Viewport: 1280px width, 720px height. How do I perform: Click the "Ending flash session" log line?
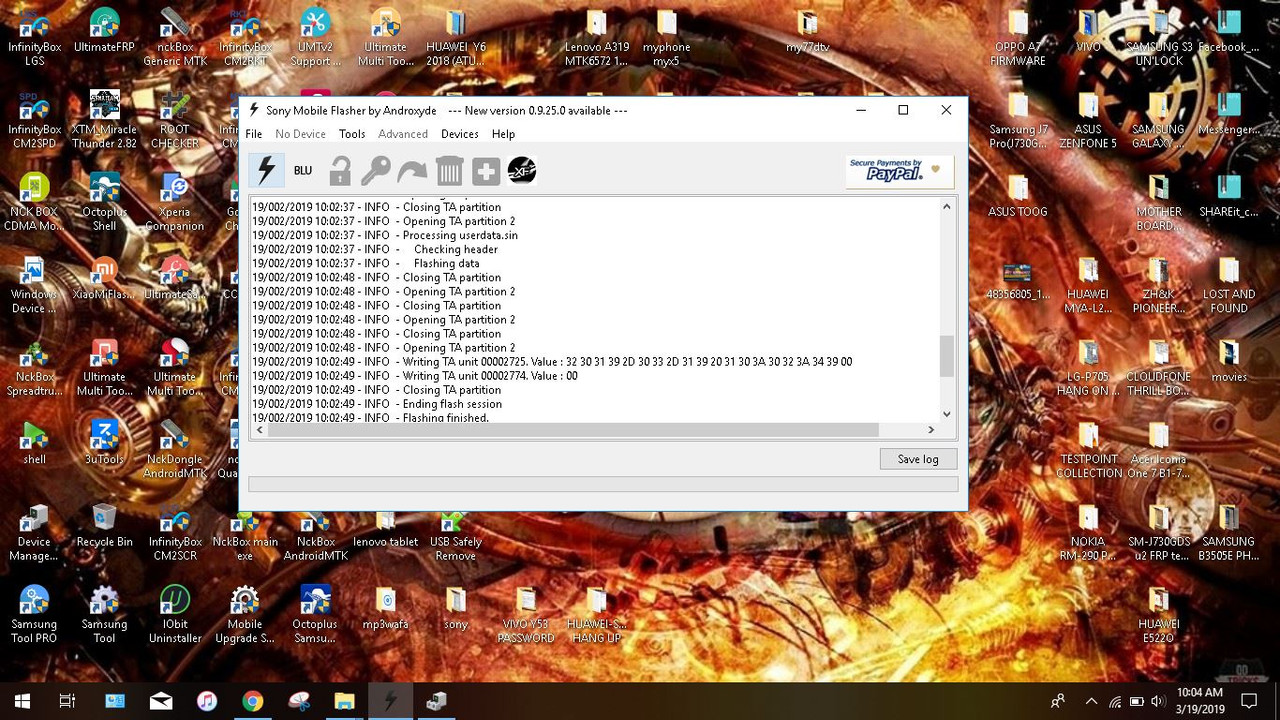point(377,404)
